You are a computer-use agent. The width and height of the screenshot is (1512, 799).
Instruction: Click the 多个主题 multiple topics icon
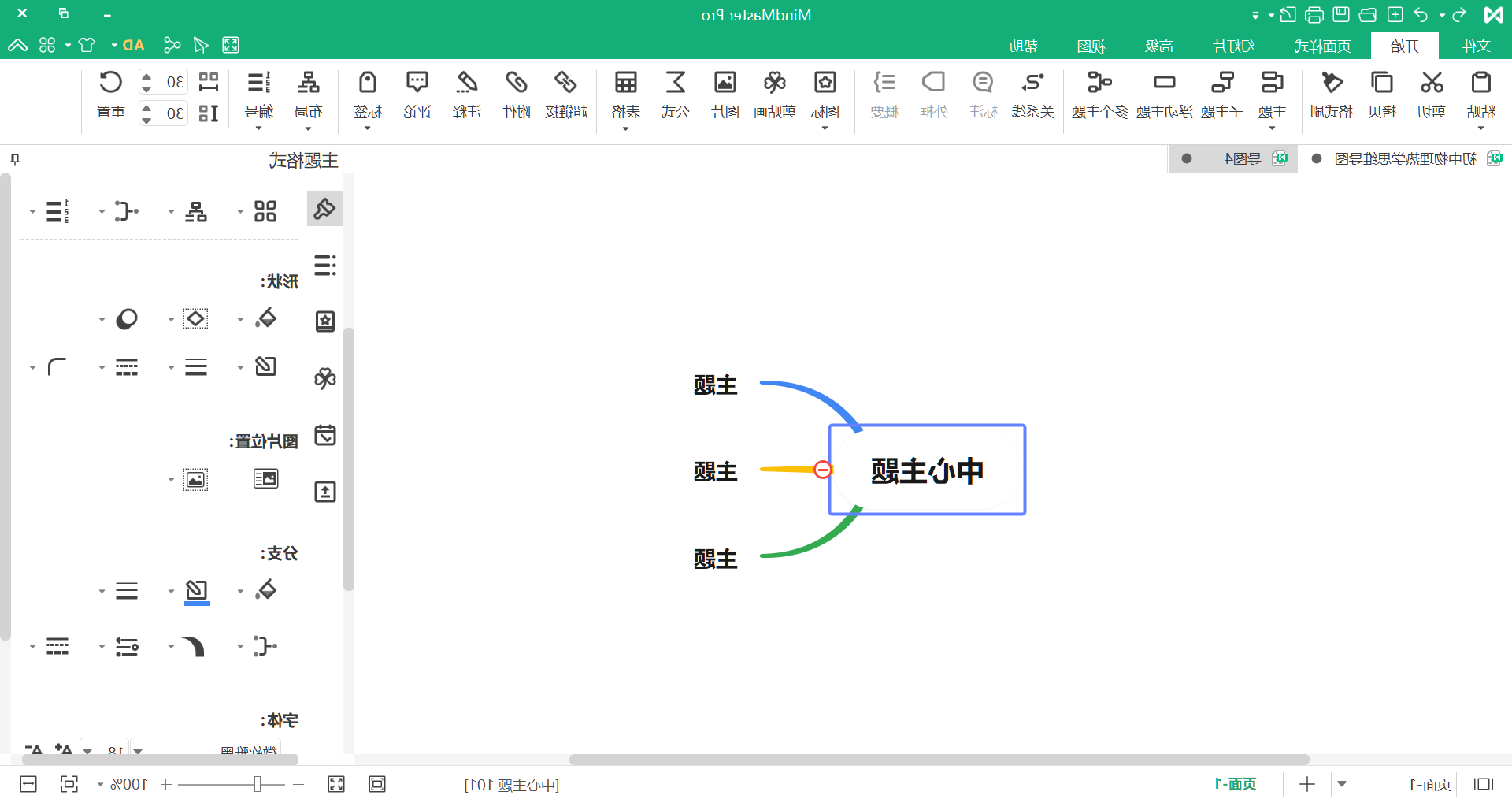pyautogui.click(x=1099, y=83)
